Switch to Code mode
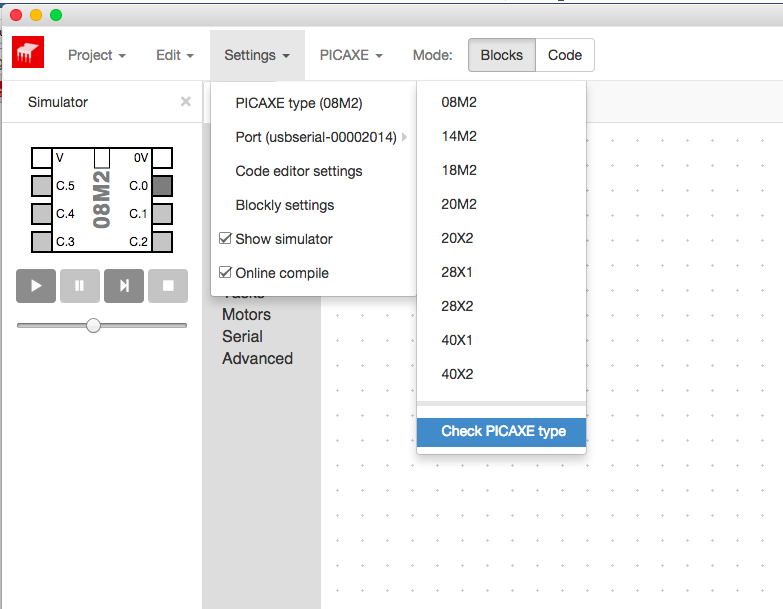This screenshot has width=783, height=609. coord(565,55)
